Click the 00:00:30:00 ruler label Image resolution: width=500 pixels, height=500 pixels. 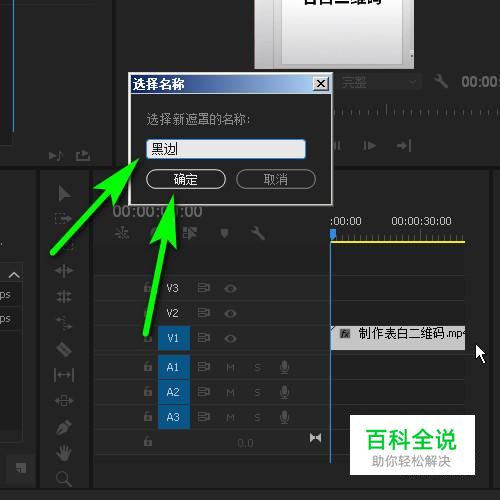click(421, 221)
